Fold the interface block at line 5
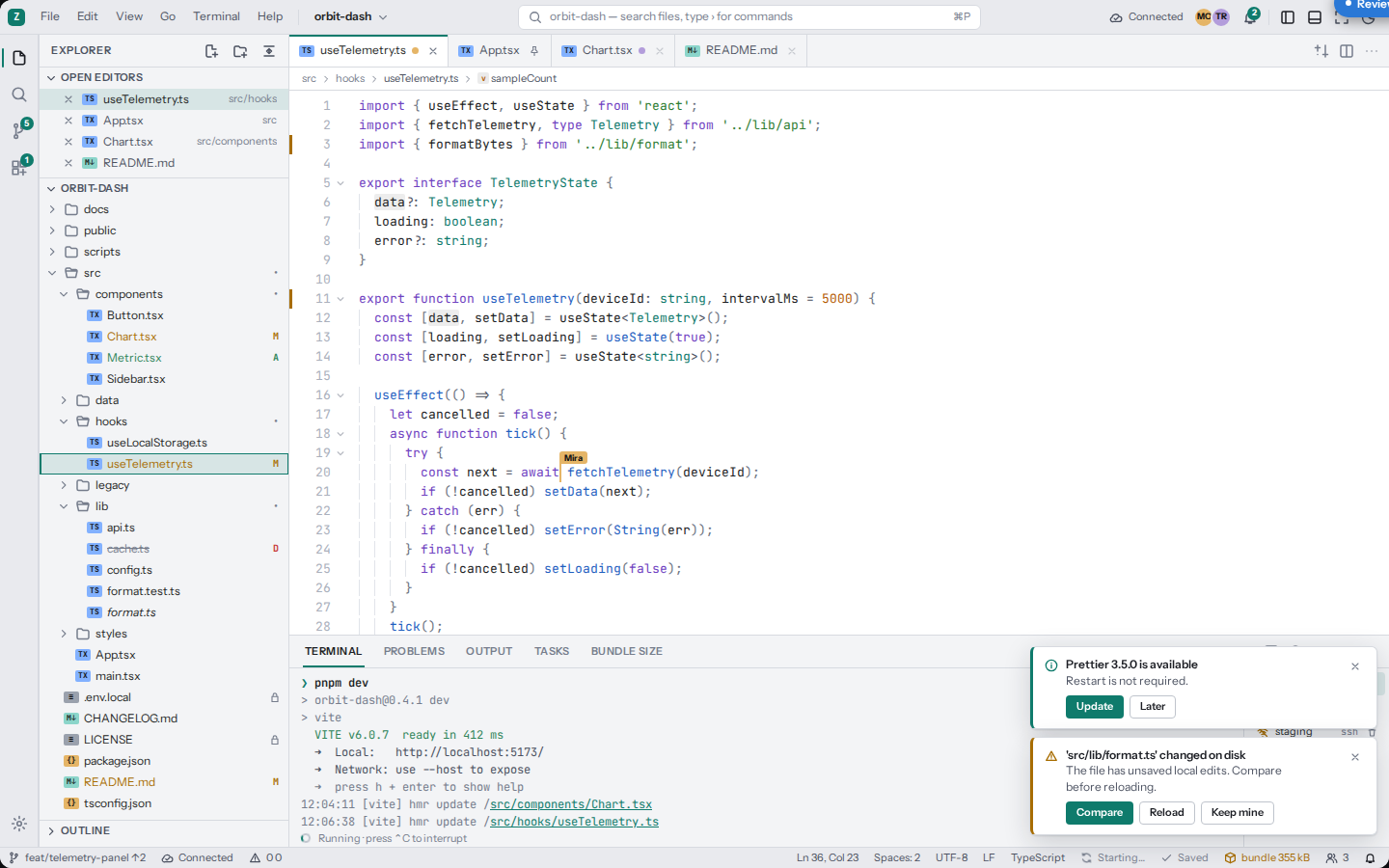 pos(340,182)
